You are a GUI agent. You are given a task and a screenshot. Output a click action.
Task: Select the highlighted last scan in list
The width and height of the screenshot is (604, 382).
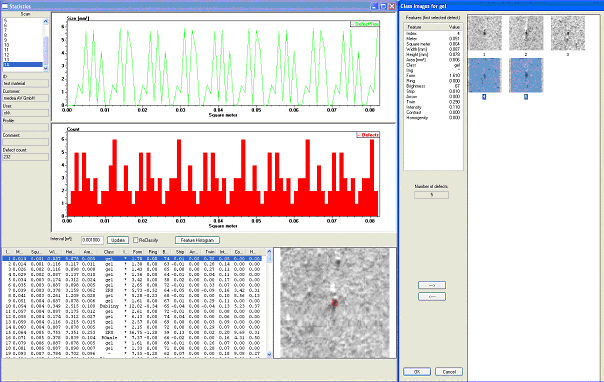point(23,65)
